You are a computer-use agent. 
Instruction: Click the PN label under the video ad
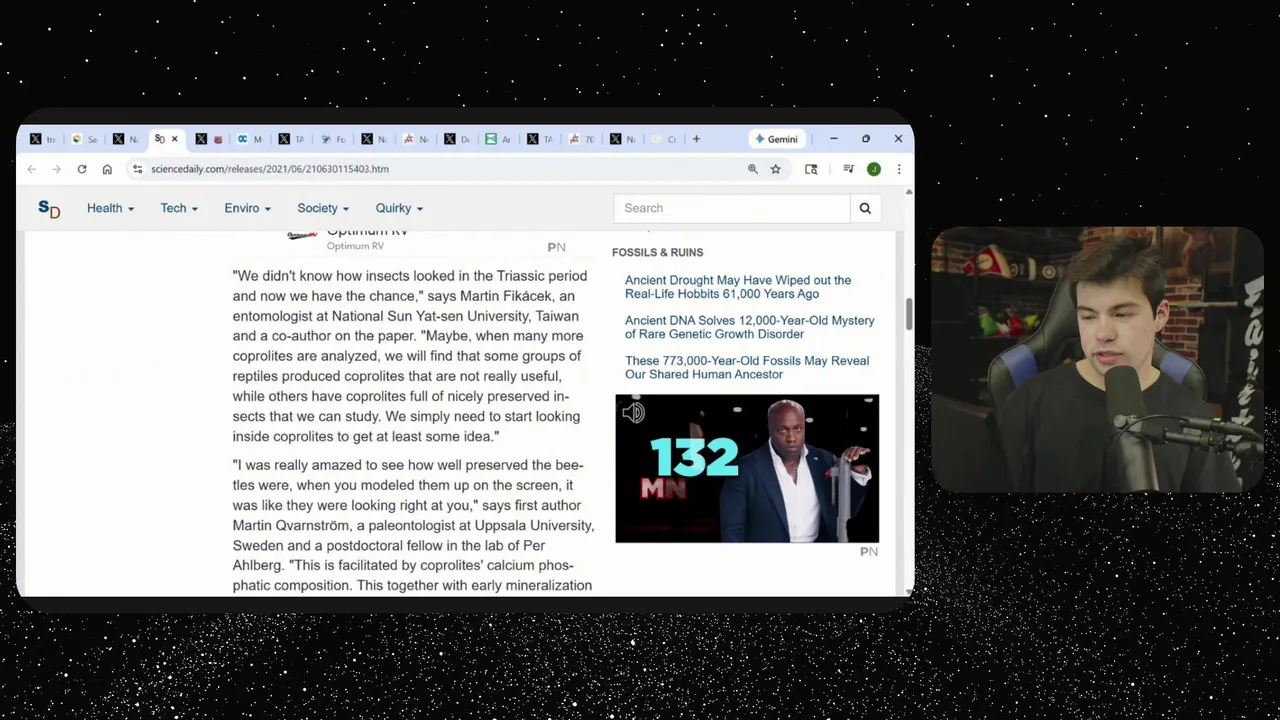(x=868, y=552)
